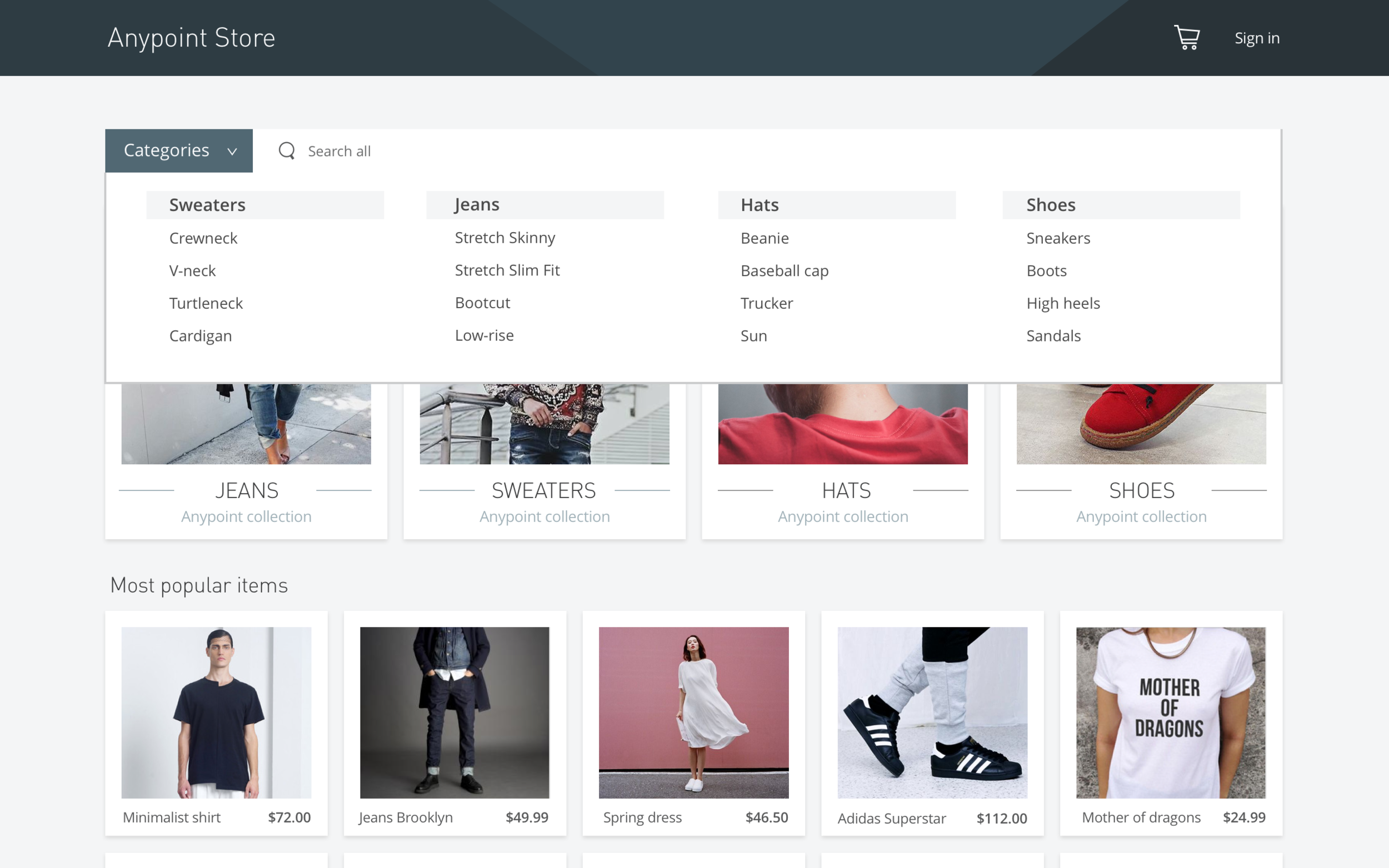Viewport: 1389px width, 868px height.
Task: Go to Anypoint Store home logo
Action: click(x=191, y=38)
